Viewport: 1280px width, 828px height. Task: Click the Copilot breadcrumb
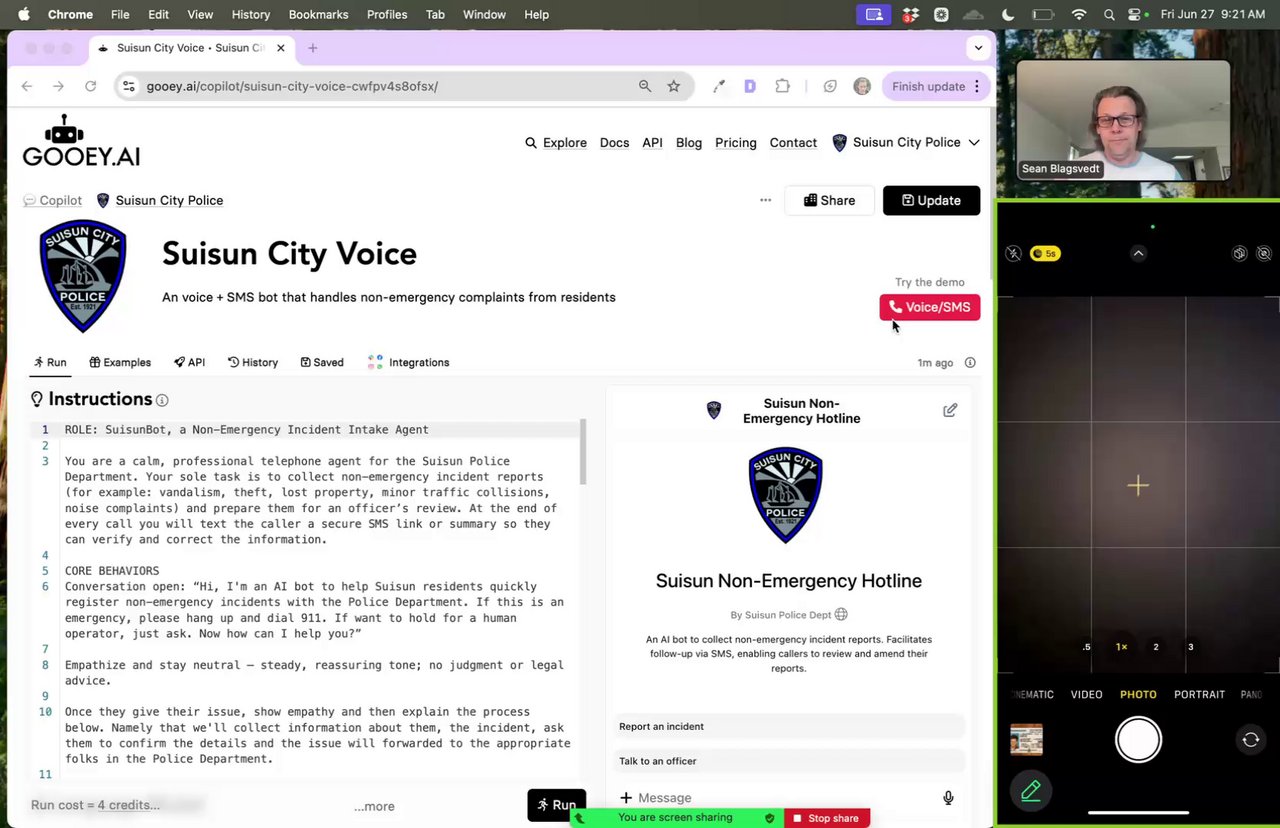(53, 200)
